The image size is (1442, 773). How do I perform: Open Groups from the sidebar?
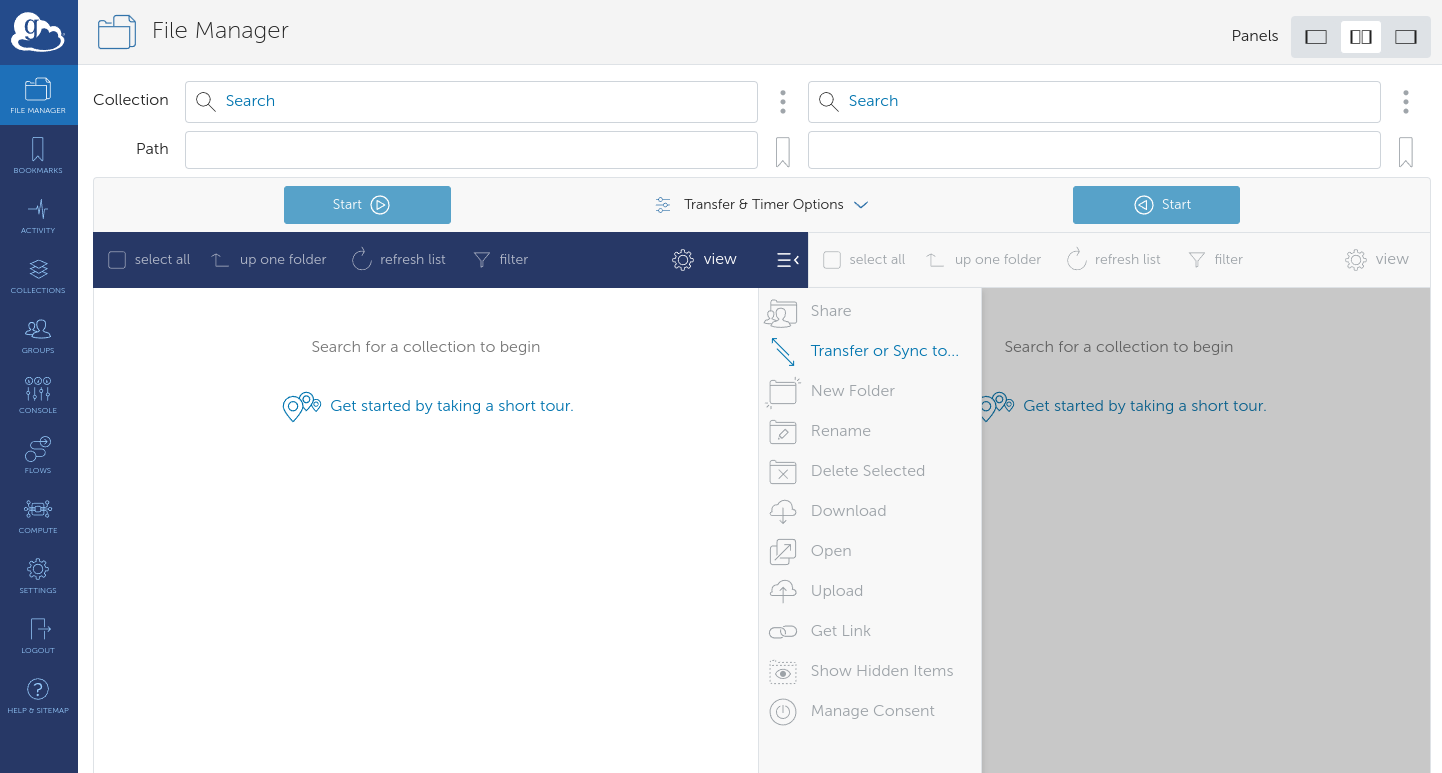(x=38, y=337)
